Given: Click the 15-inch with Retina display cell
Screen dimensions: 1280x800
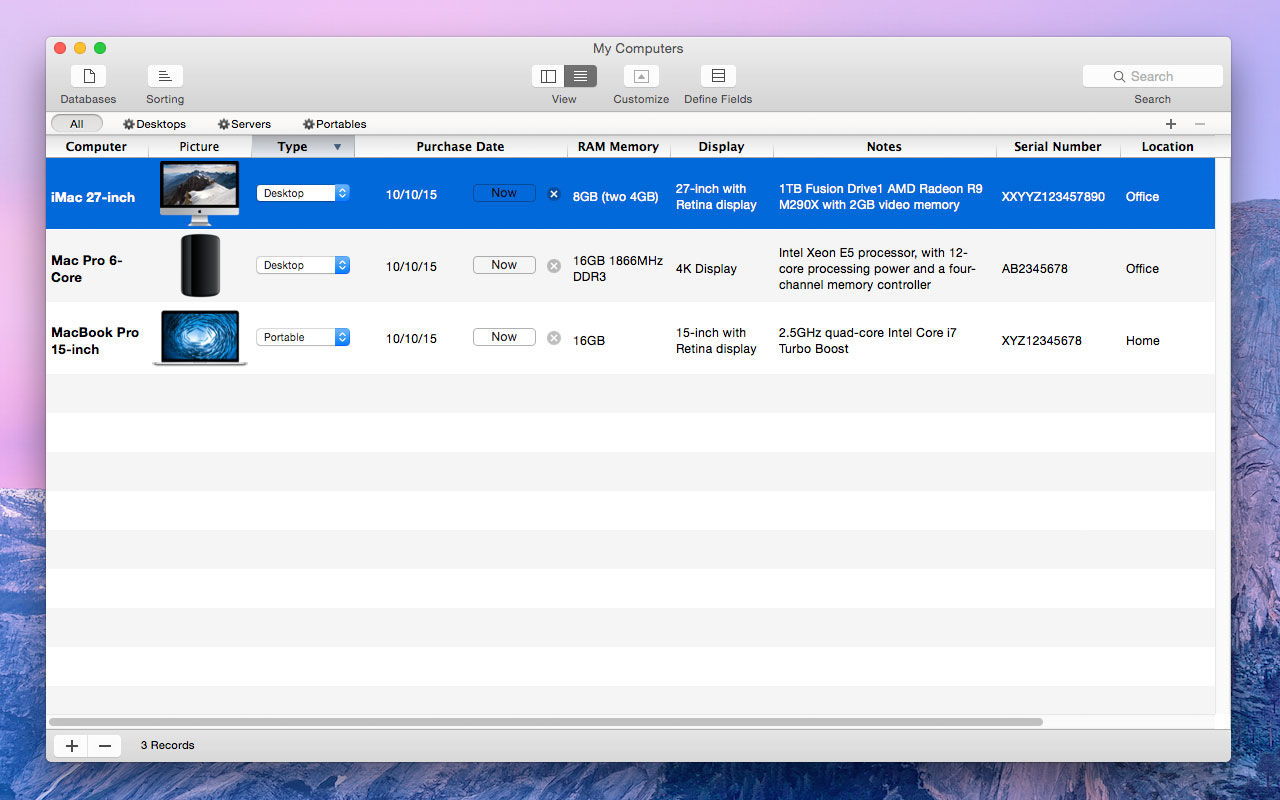Looking at the screenshot, I should pos(716,341).
